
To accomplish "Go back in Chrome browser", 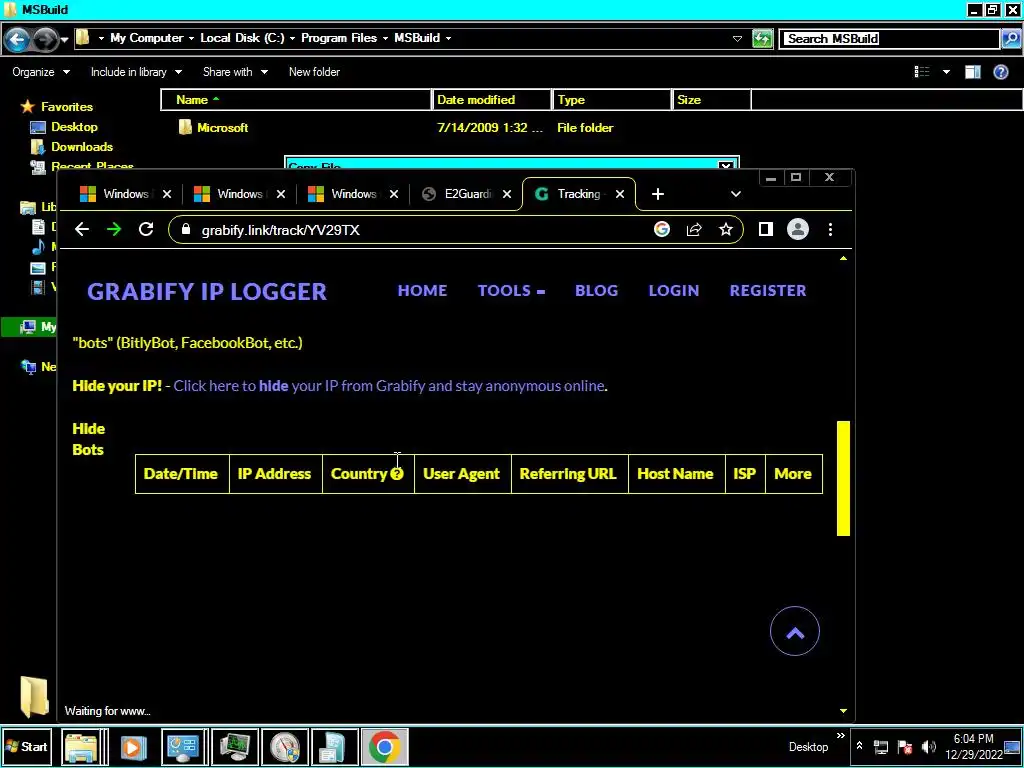I will pyautogui.click(x=82, y=229).
